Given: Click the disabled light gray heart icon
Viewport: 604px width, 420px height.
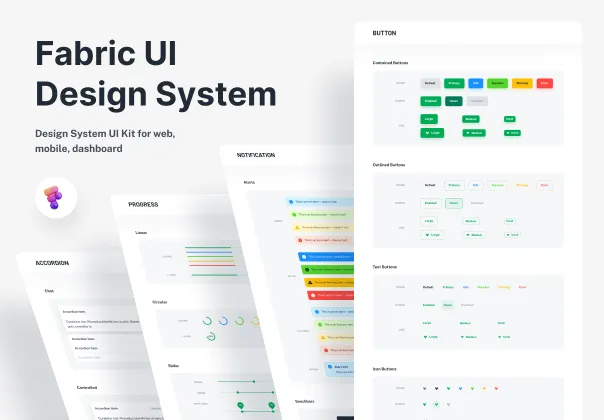Looking at the screenshot, I should tap(448, 404).
